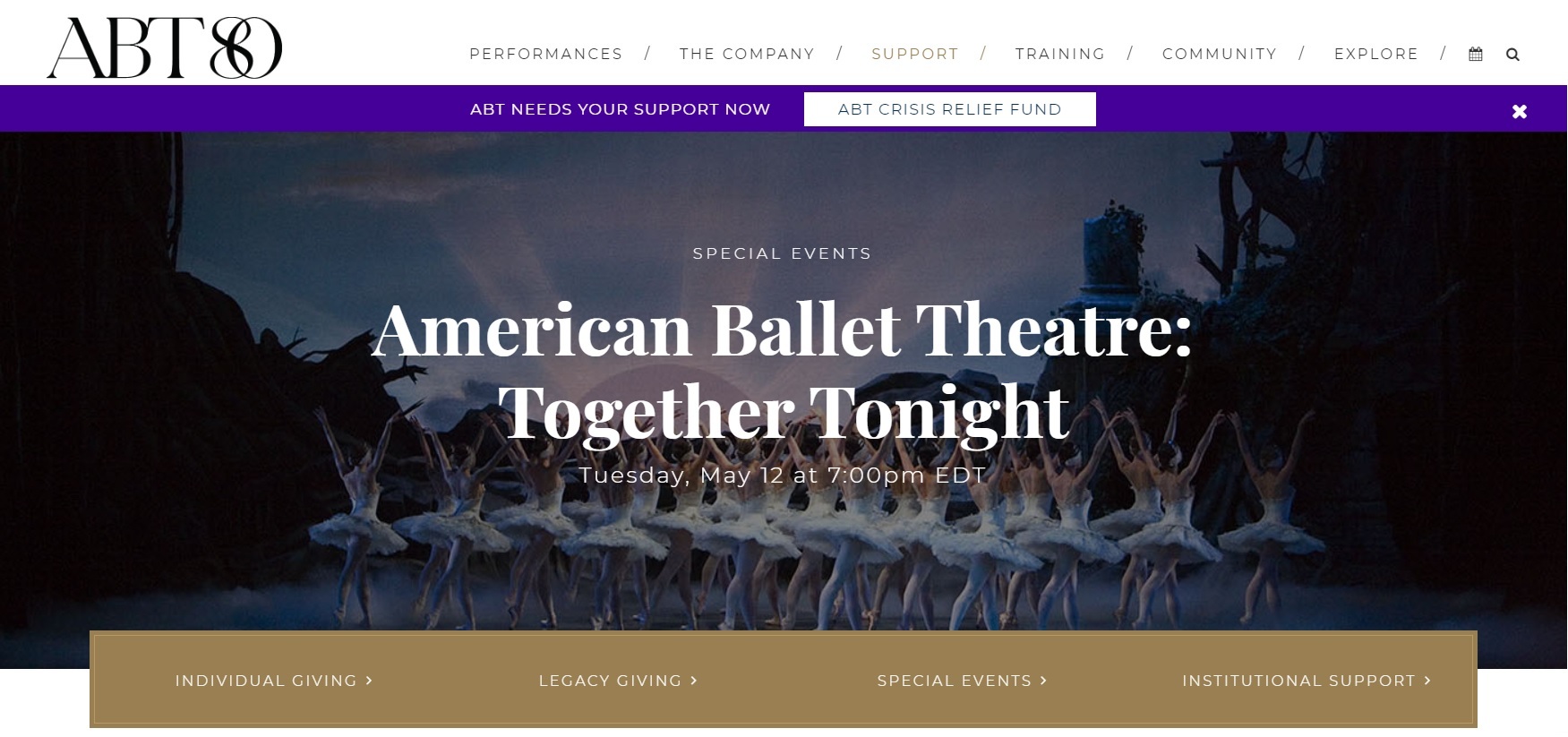Click the event date Tuesday, May 12
The height and width of the screenshot is (737, 1568).
[782, 475]
